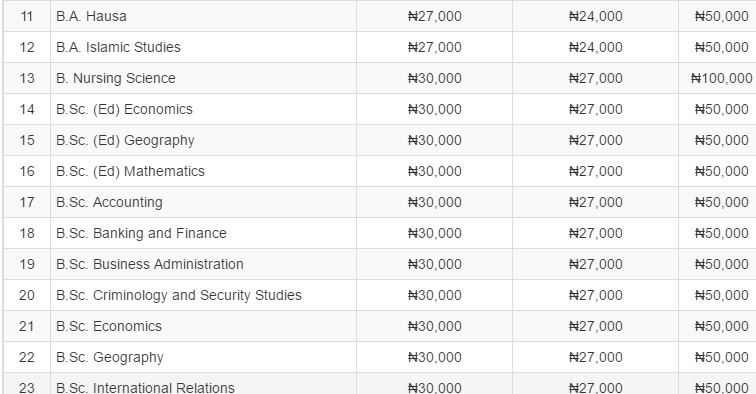Viewport: 756px width, 394px height.
Task: Select B.Sc. (Ed) Mathematics row
Action: 379,171
